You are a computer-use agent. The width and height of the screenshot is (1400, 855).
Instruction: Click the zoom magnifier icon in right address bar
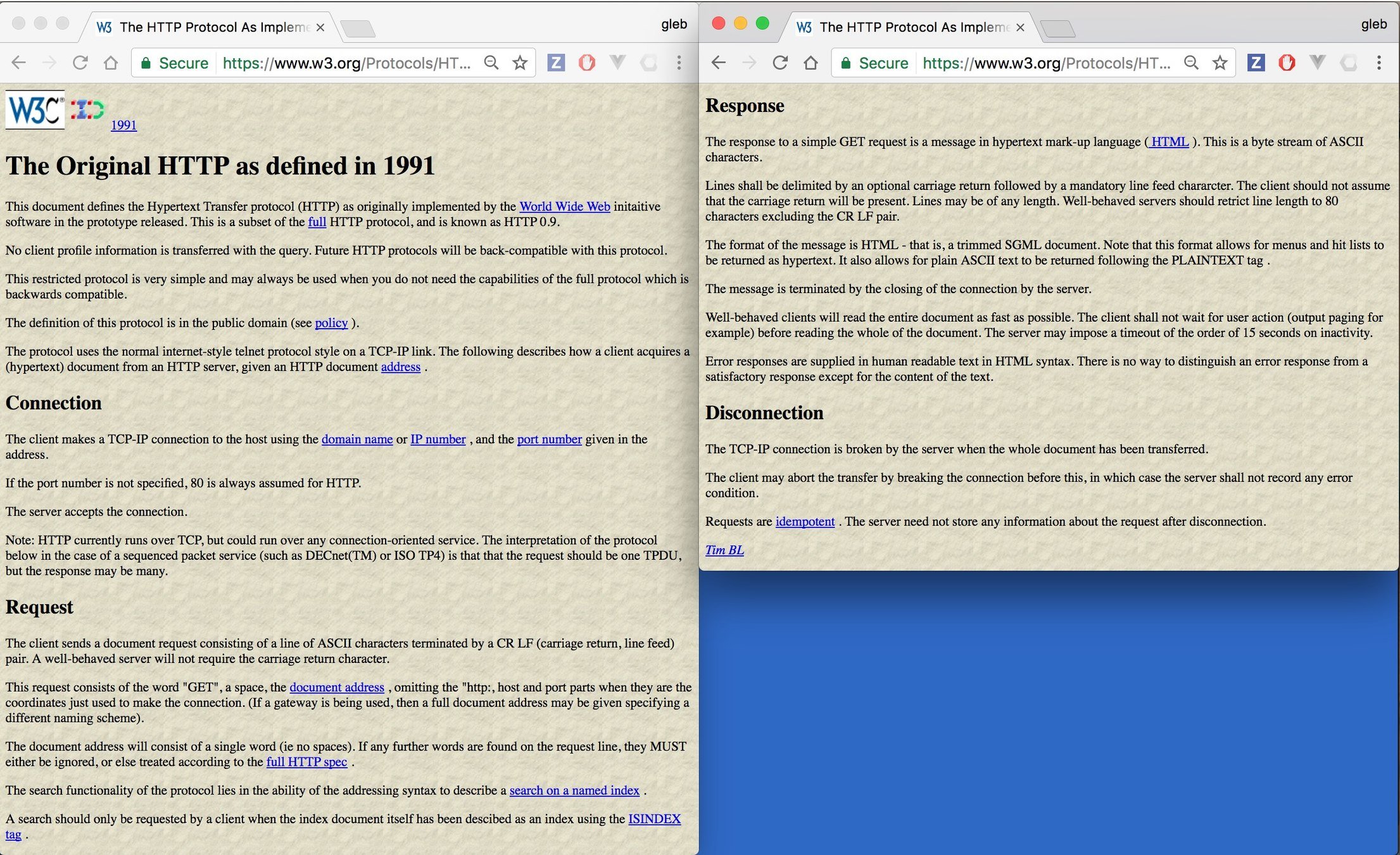pyautogui.click(x=1191, y=63)
